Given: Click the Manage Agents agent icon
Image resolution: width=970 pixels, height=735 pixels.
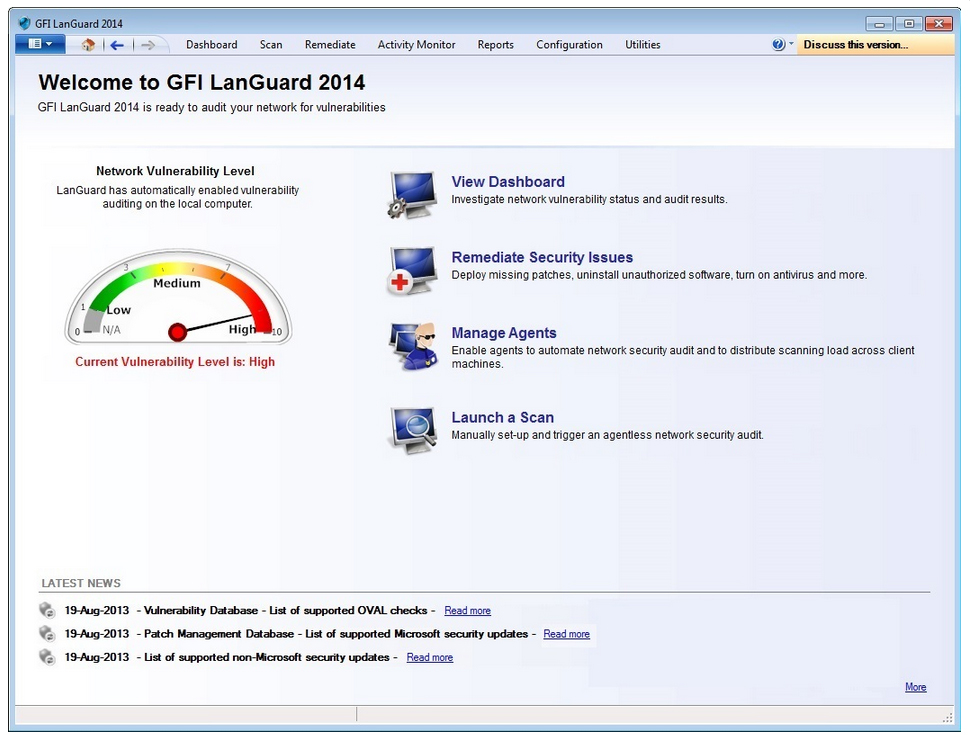Looking at the screenshot, I should click(x=413, y=346).
